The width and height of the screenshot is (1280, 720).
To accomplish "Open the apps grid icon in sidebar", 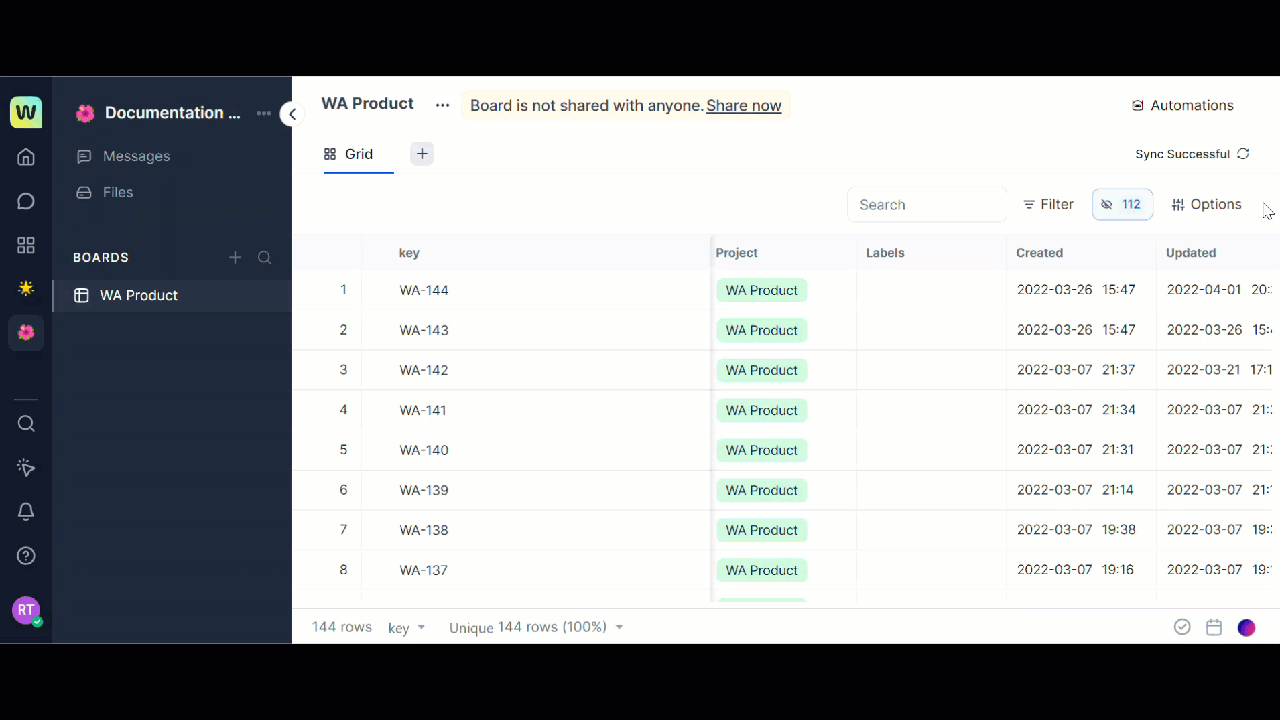I will tap(26, 245).
